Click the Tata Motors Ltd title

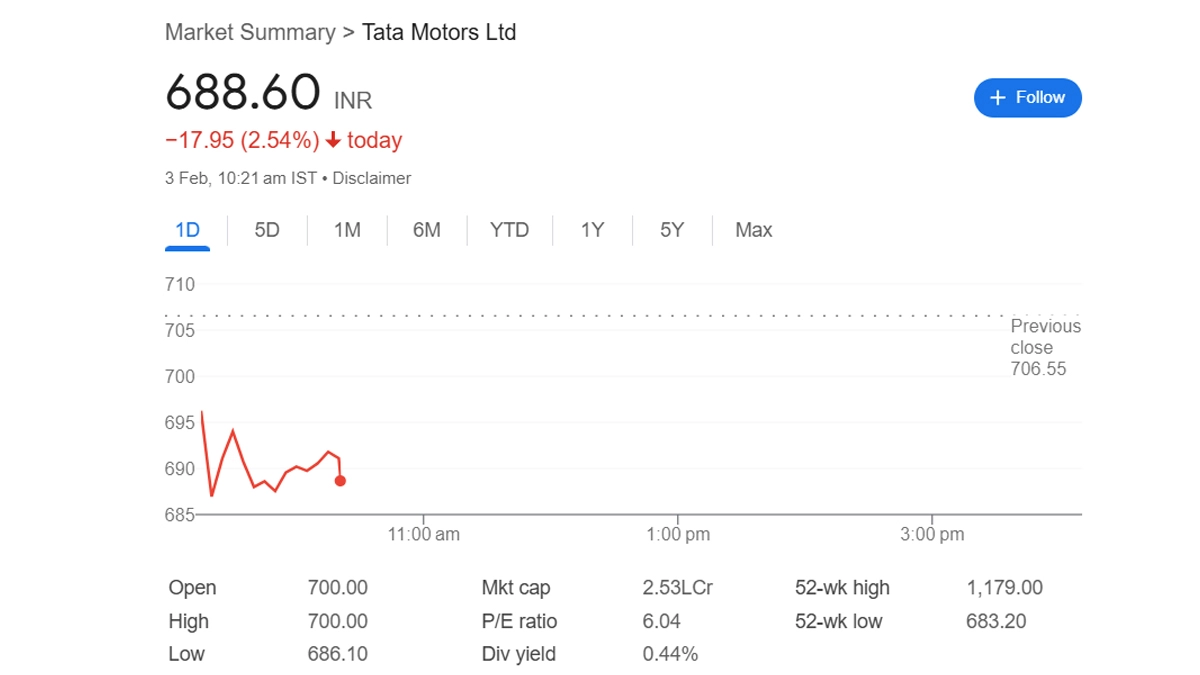coord(439,32)
